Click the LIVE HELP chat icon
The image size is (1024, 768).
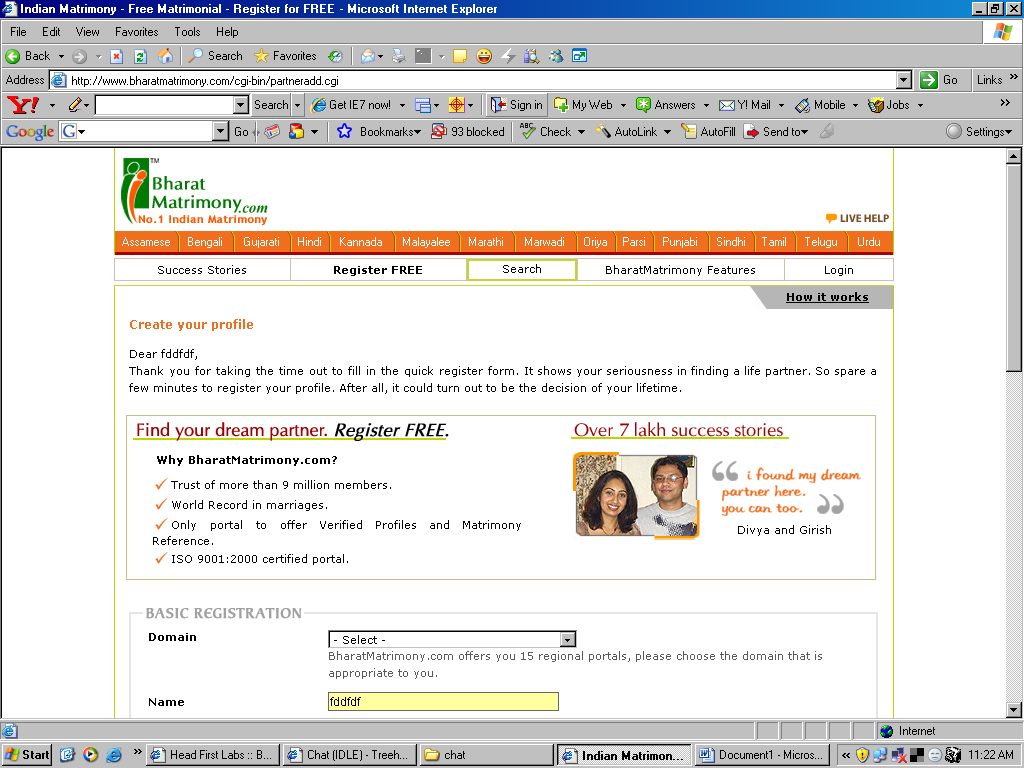coord(831,218)
